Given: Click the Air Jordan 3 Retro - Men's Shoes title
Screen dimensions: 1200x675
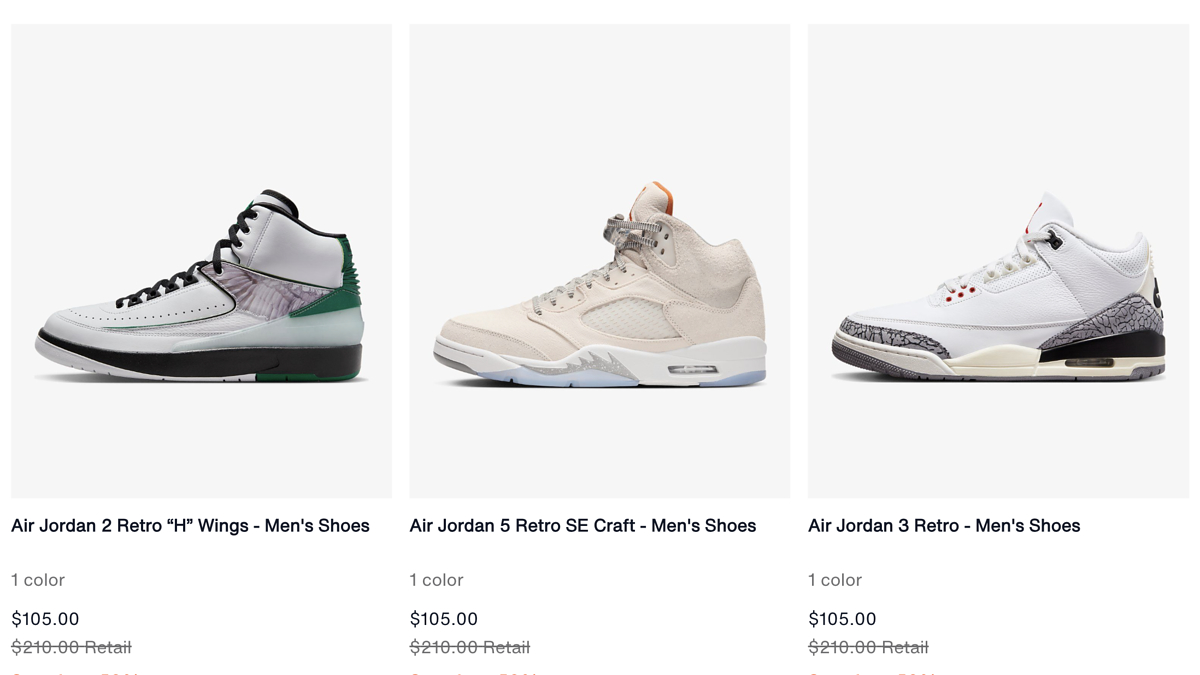Looking at the screenshot, I should (x=944, y=526).
